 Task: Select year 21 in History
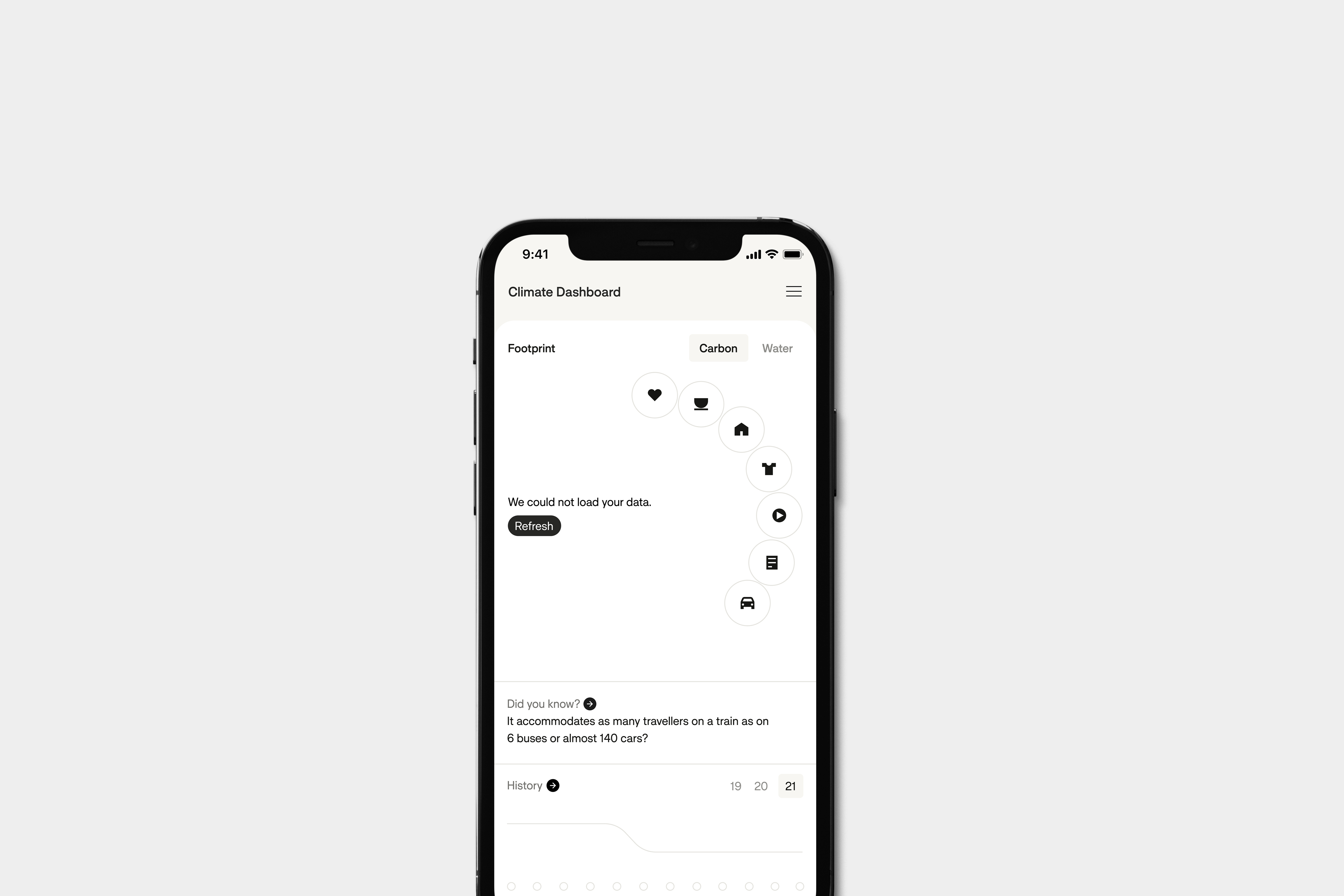[791, 785]
